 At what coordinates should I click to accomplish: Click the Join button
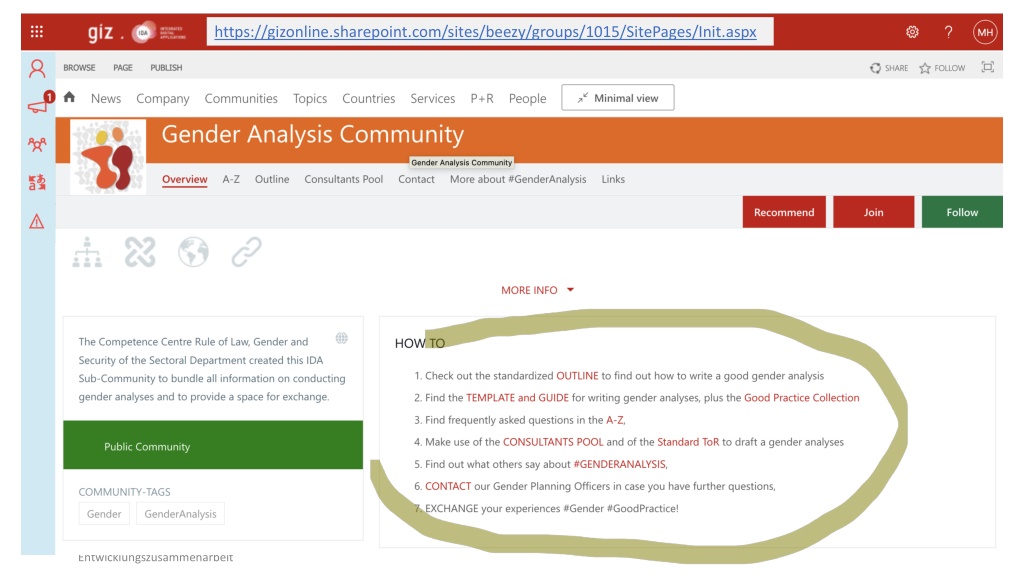tap(873, 212)
